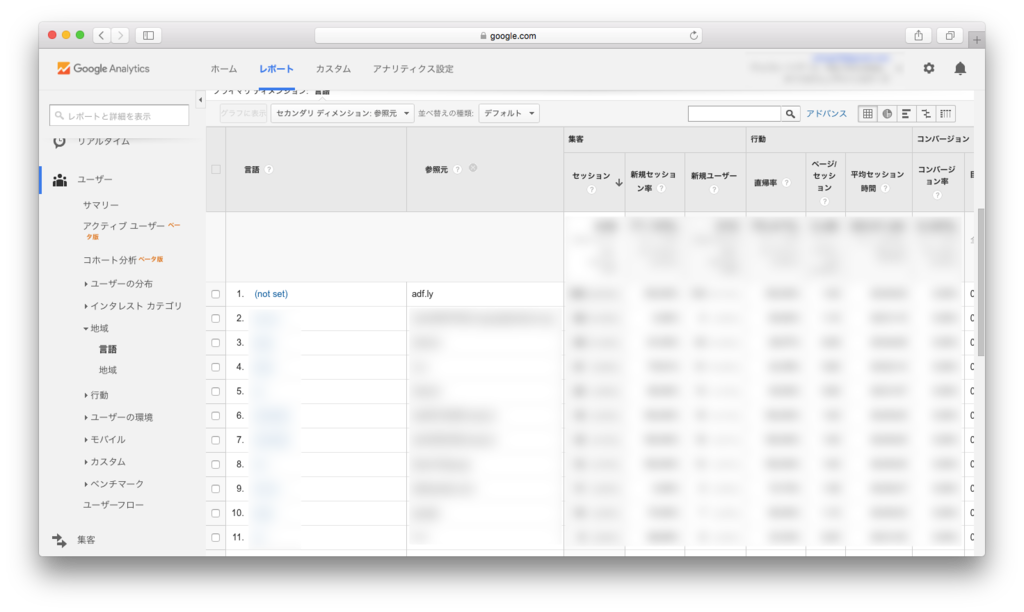This screenshot has height=612, width=1024.
Task: Select 言語 under 地域 in sidebar
Action: coord(108,349)
